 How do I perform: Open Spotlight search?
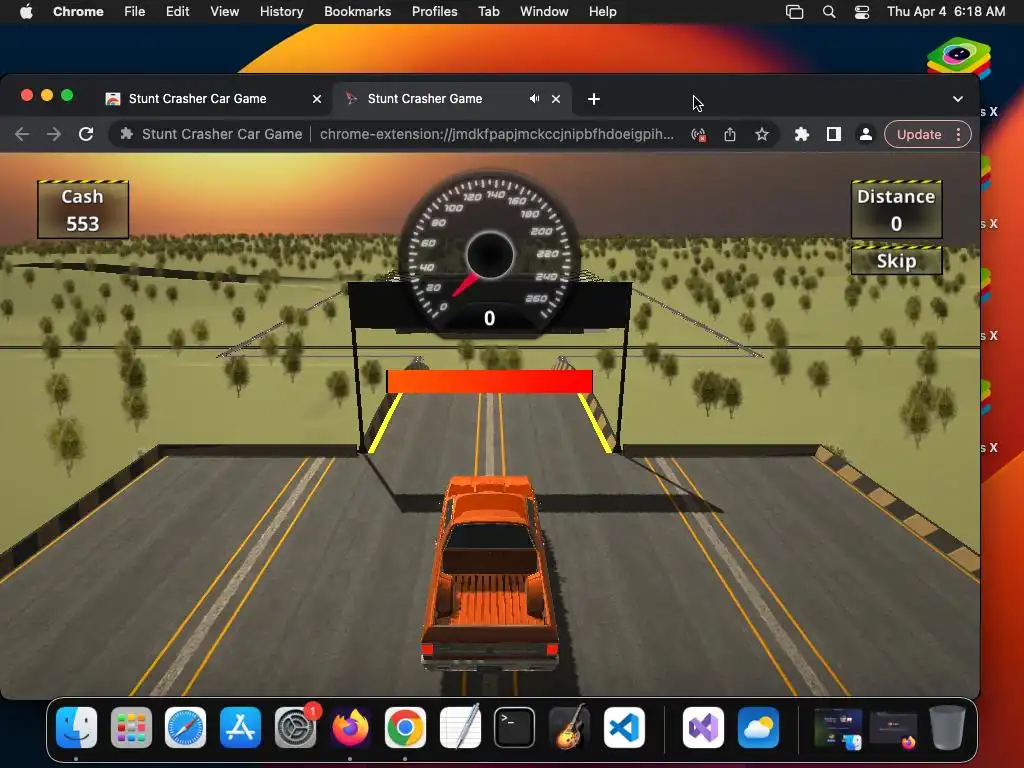coord(829,12)
